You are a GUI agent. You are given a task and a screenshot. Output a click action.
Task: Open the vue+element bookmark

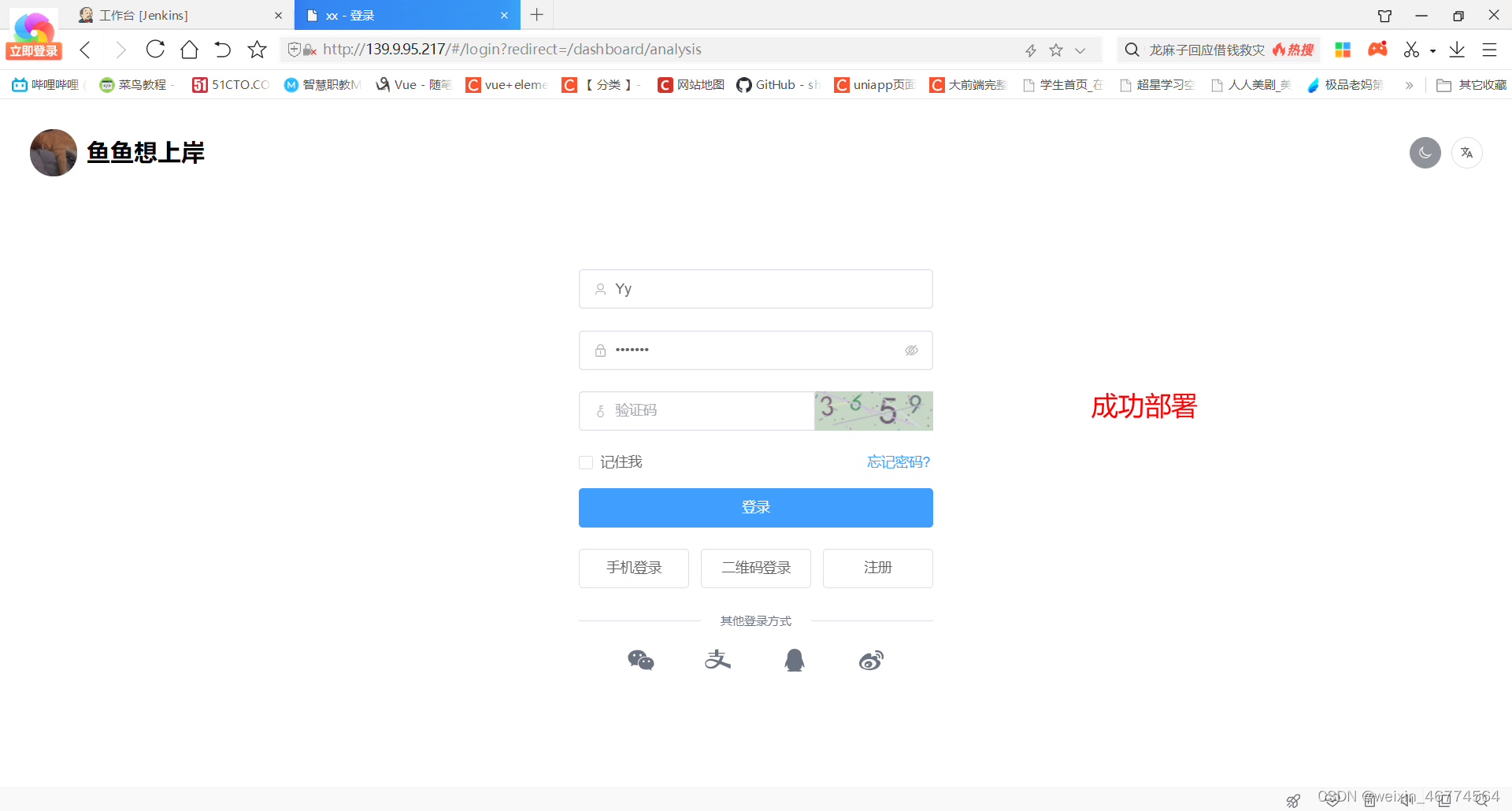[506, 84]
